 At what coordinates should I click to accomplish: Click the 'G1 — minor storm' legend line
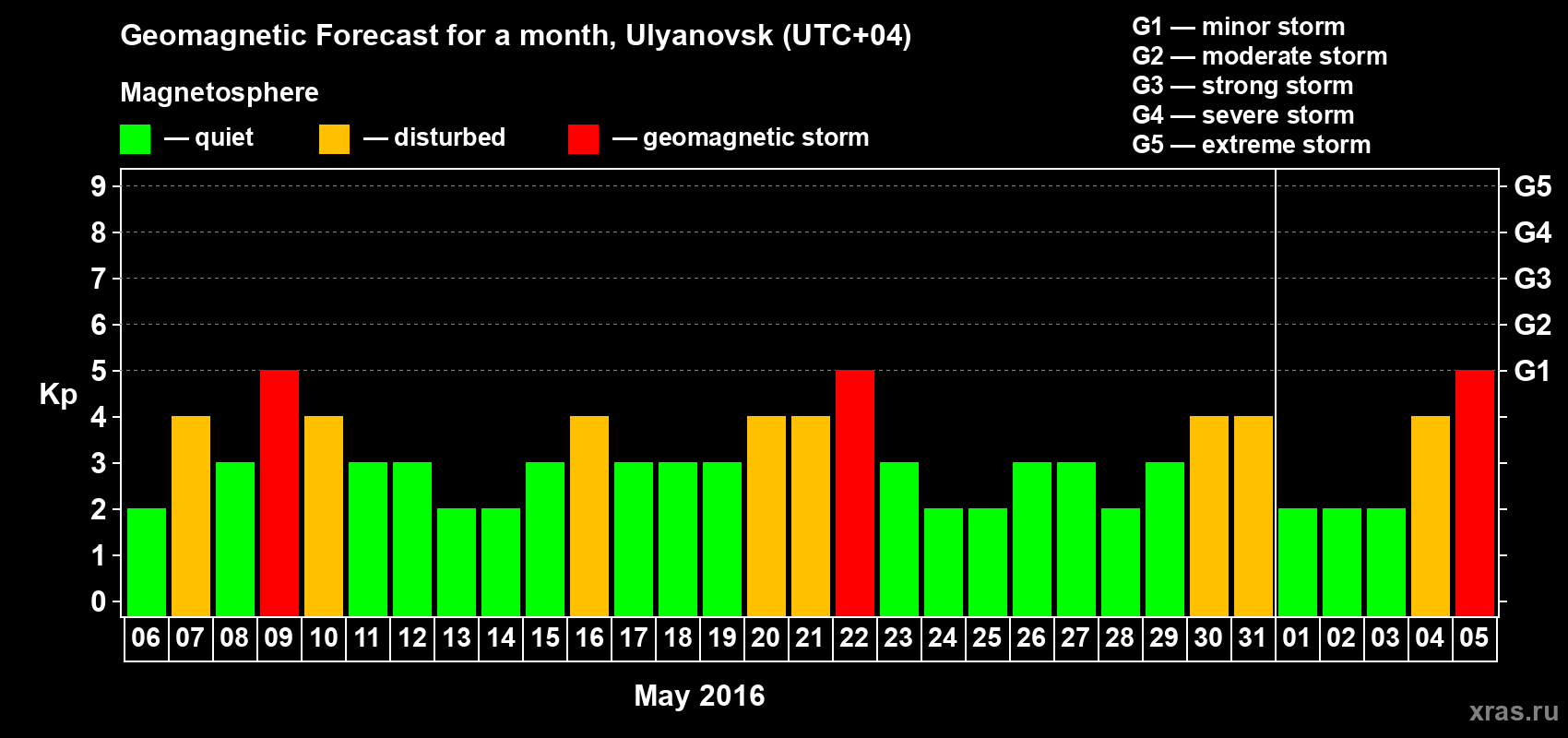coord(1238,27)
